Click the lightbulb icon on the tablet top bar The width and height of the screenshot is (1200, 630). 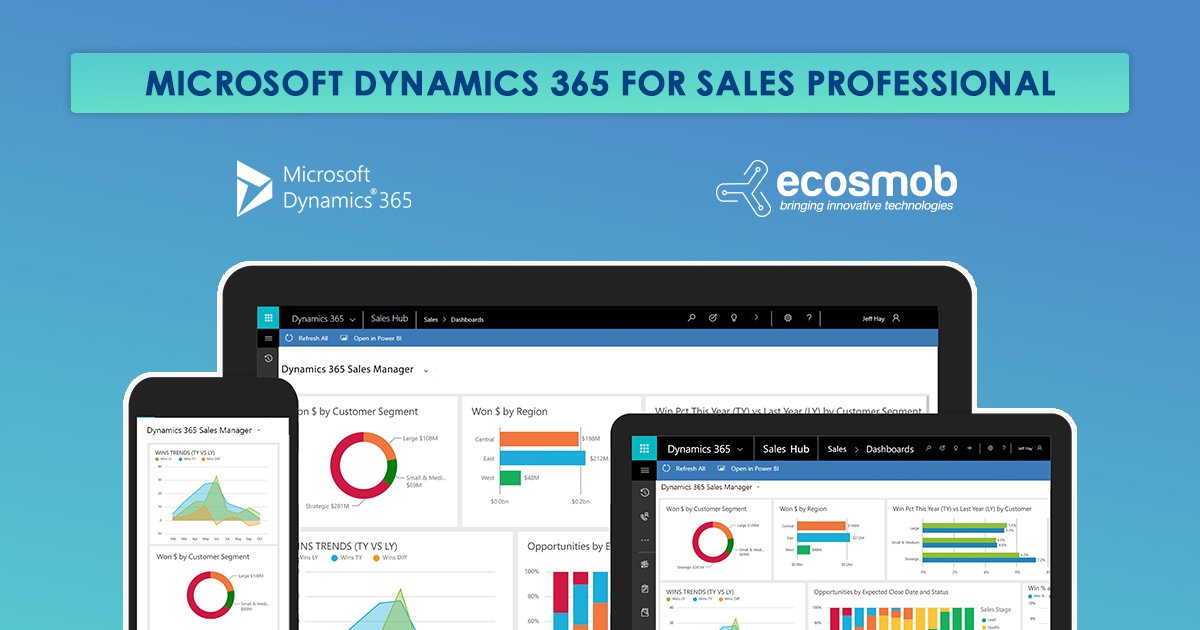click(956, 449)
